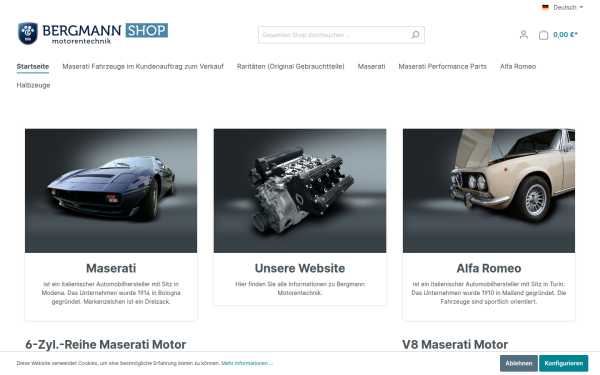Click the Alfa Romeo description text about Turin
The image size is (600, 375).
coord(489,293)
